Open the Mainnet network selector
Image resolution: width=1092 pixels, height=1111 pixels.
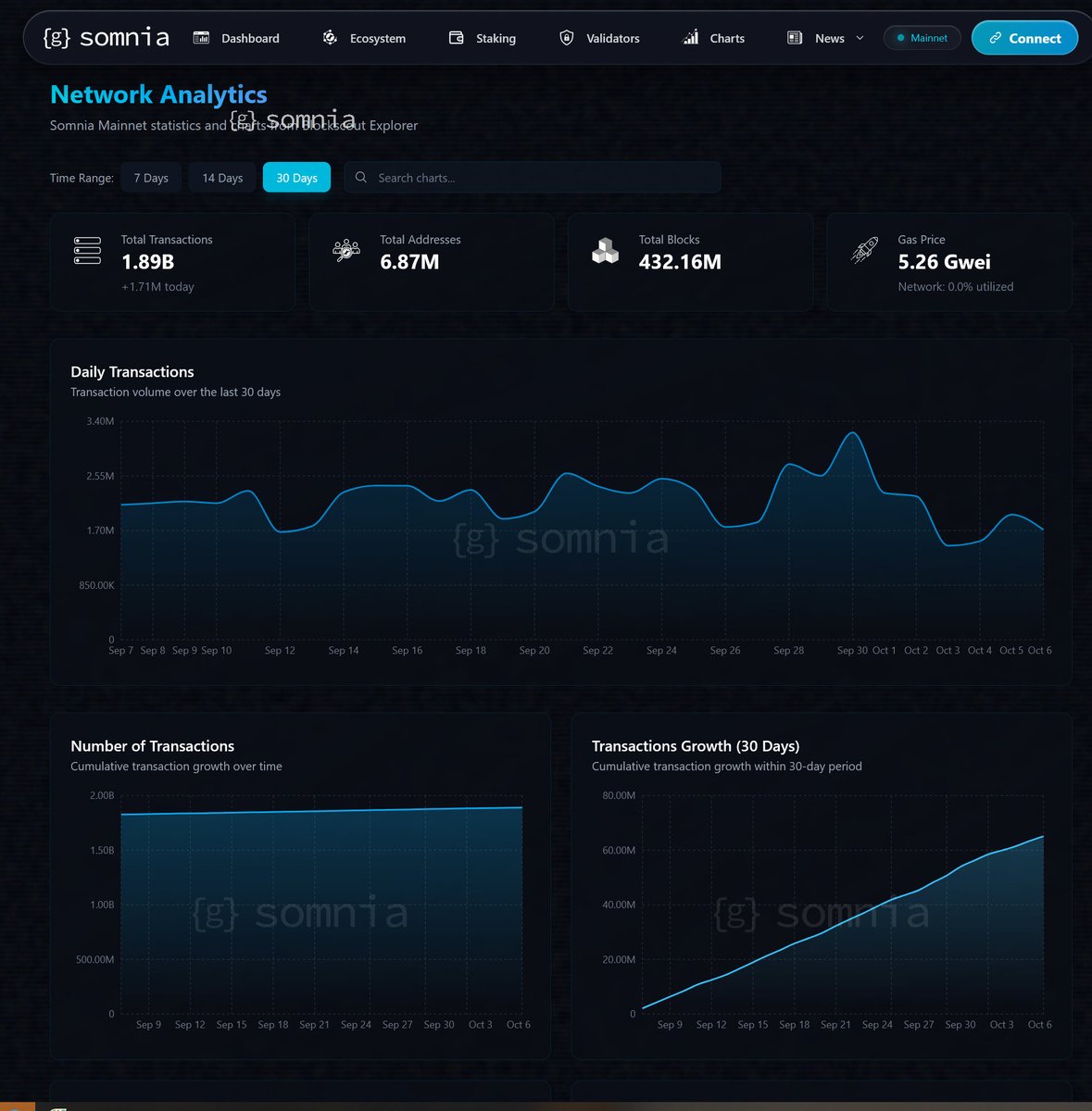(922, 38)
